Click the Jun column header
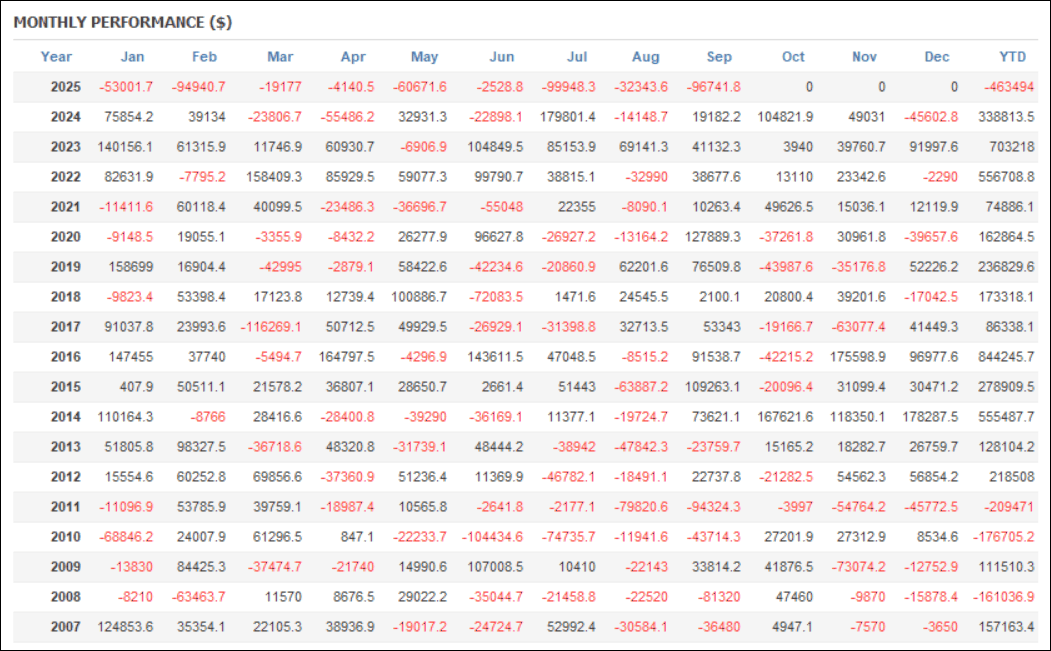The width and height of the screenshot is (1051, 651). 502,57
